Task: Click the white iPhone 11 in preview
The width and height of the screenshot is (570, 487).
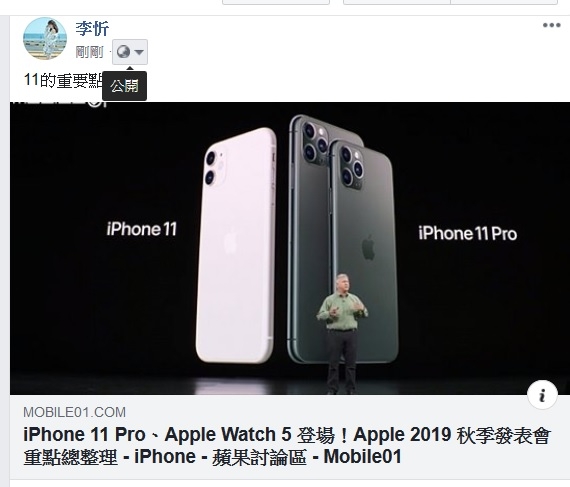Action: [236, 245]
